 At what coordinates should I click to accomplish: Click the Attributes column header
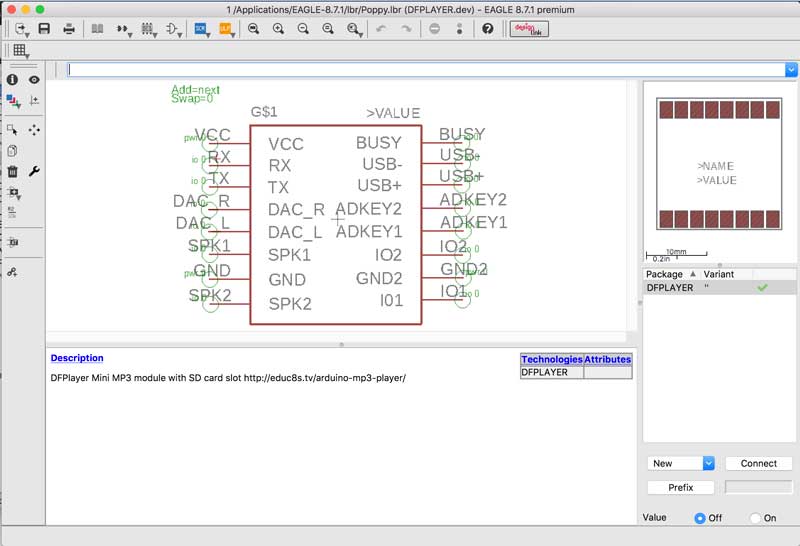(x=607, y=359)
